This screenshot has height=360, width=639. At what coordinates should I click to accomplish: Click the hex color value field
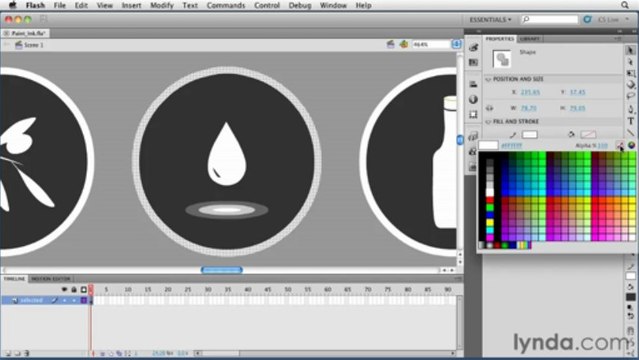pos(511,146)
